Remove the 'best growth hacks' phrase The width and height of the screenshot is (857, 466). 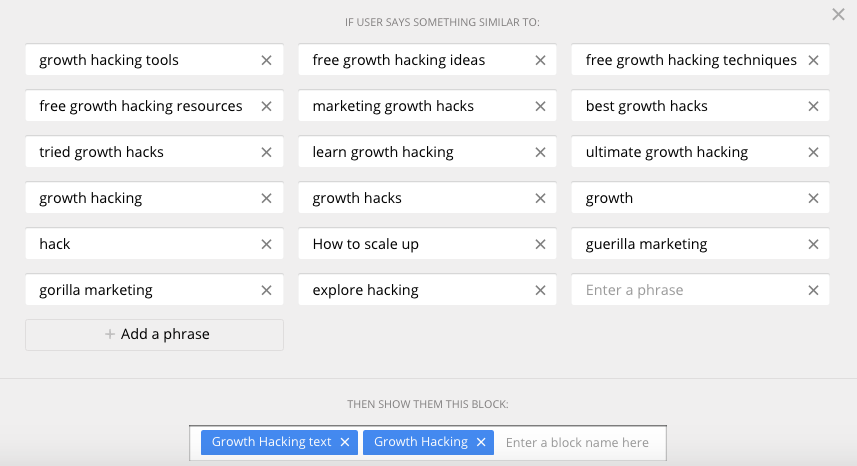813,106
